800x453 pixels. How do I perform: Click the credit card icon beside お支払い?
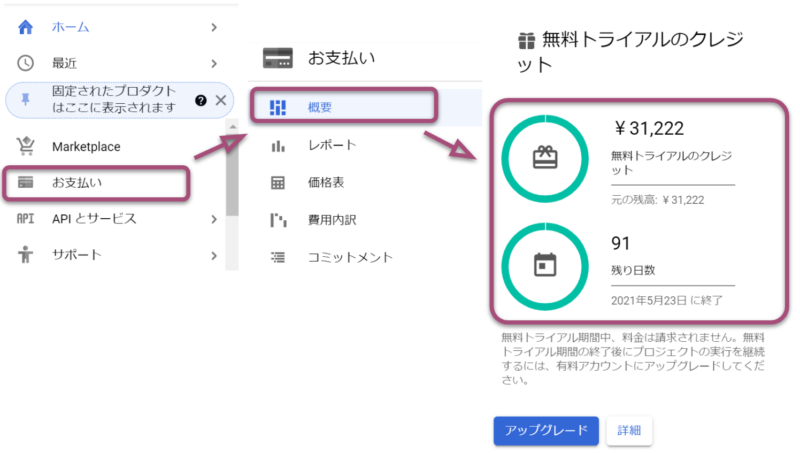click(x=26, y=182)
